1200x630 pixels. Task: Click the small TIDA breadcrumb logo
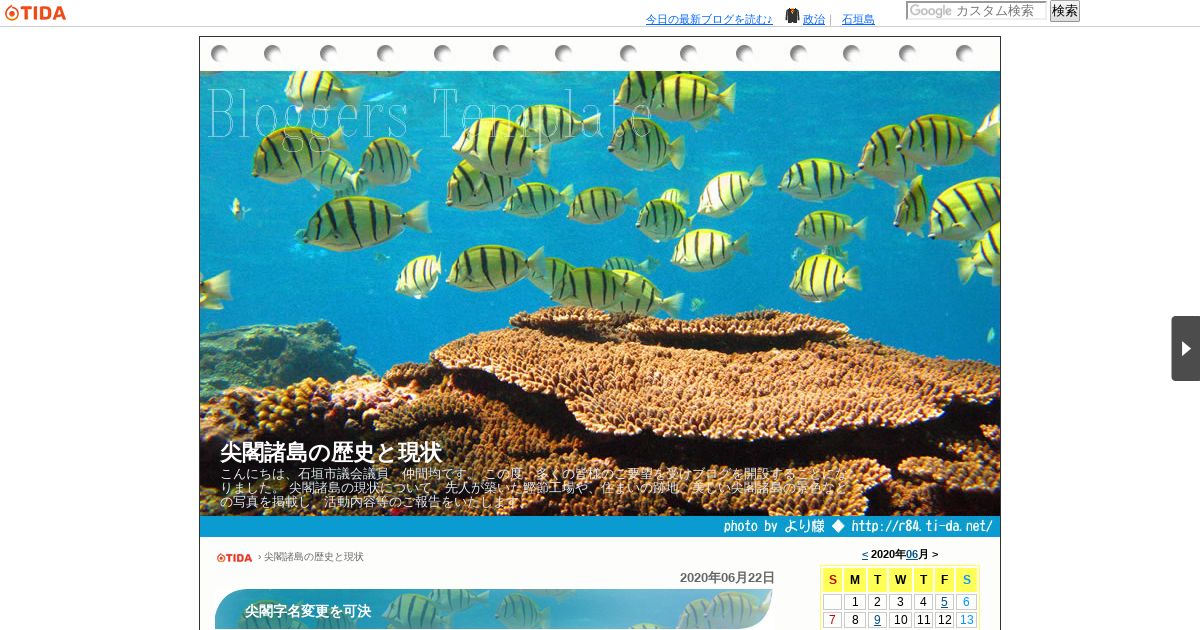point(234,557)
